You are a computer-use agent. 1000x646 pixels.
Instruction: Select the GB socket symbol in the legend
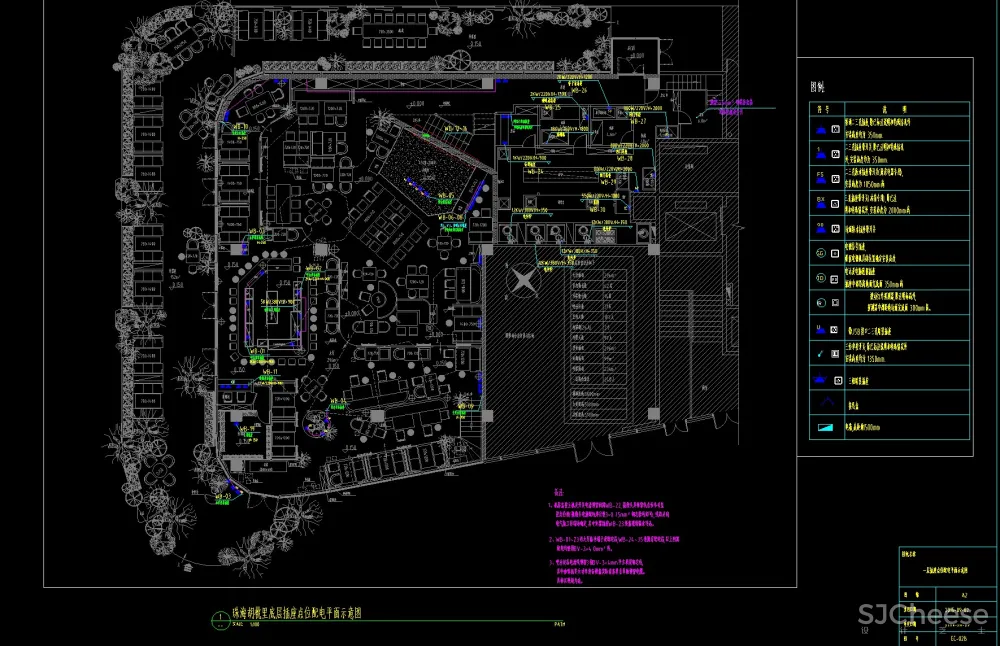pyautogui.click(x=820, y=227)
